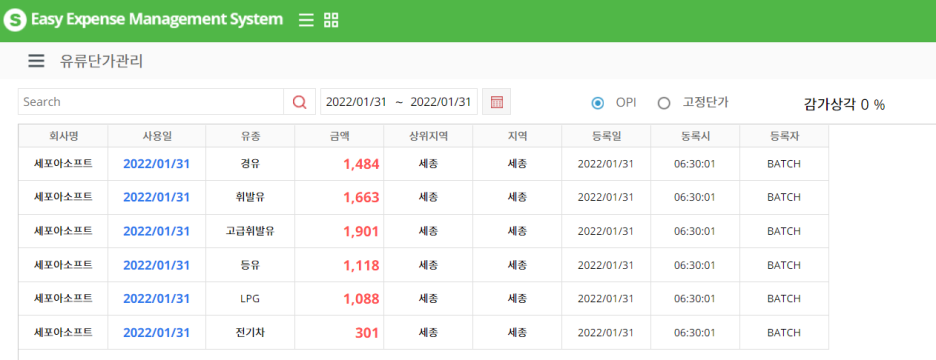Sort by the 금액 column header
The height and width of the screenshot is (360, 936).
(339, 136)
